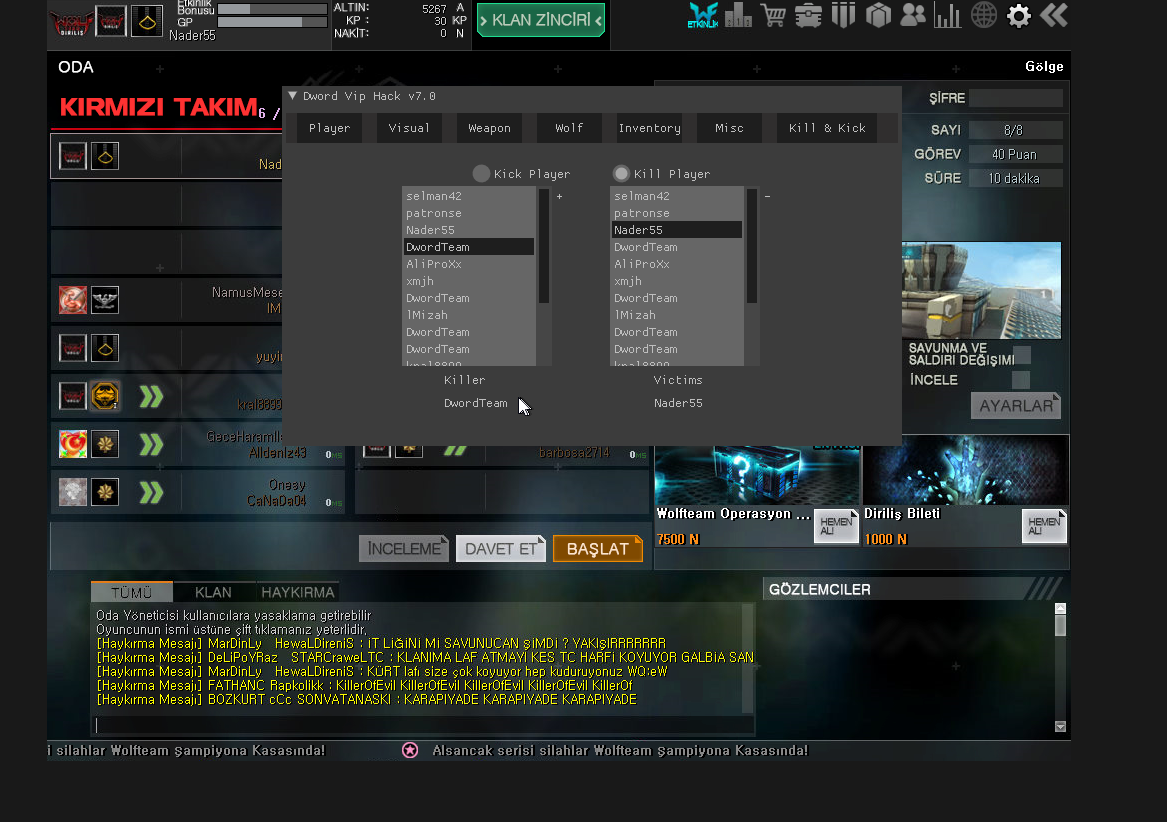Screen dimensions: 1167x822
Task: Select lMizah in the Kill list
Action: click(677, 315)
